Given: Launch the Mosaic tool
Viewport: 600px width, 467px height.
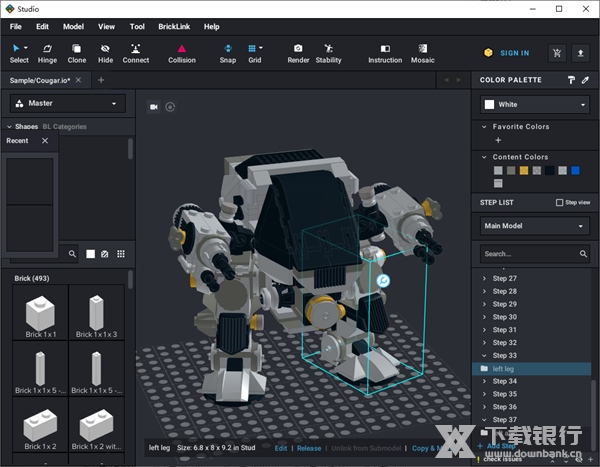Looking at the screenshot, I should pos(422,52).
